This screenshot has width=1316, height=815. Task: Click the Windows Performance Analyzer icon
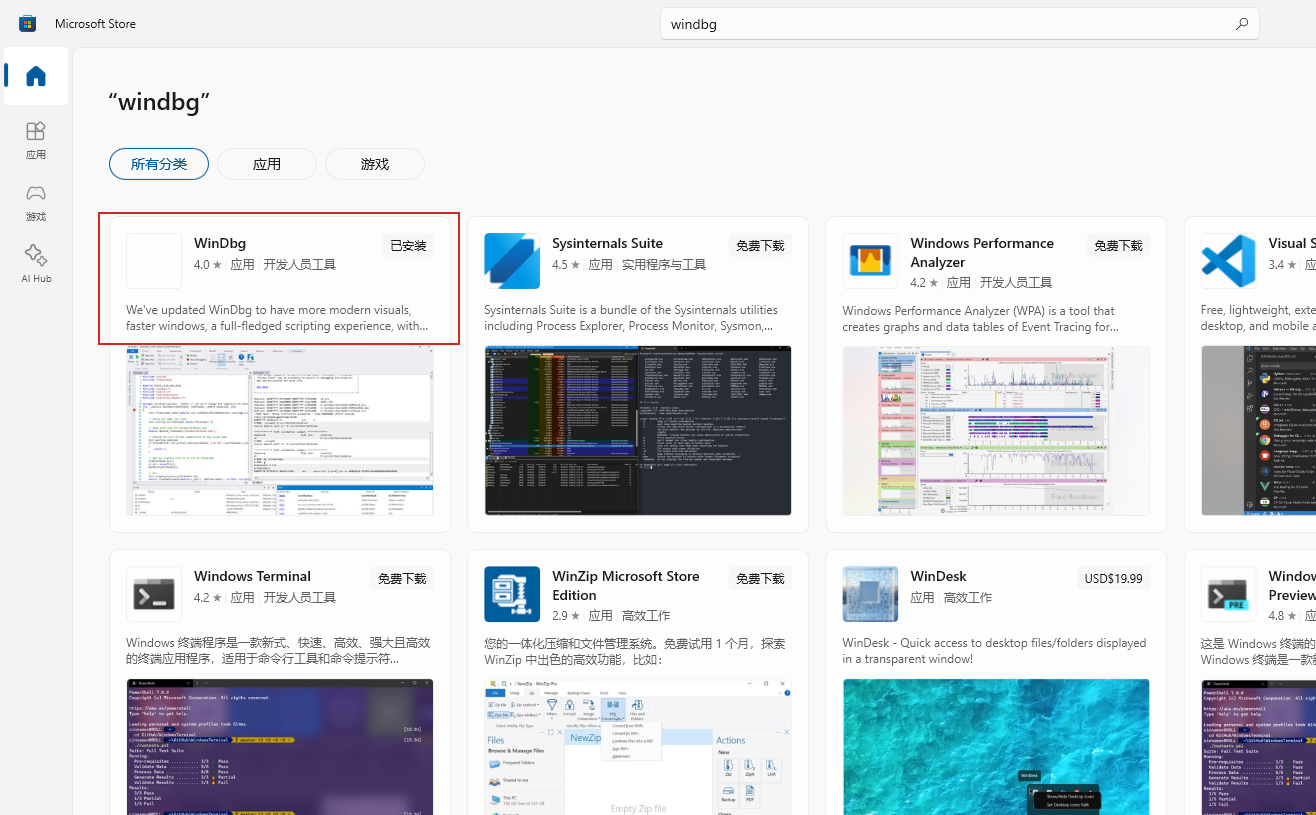point(870,261)
